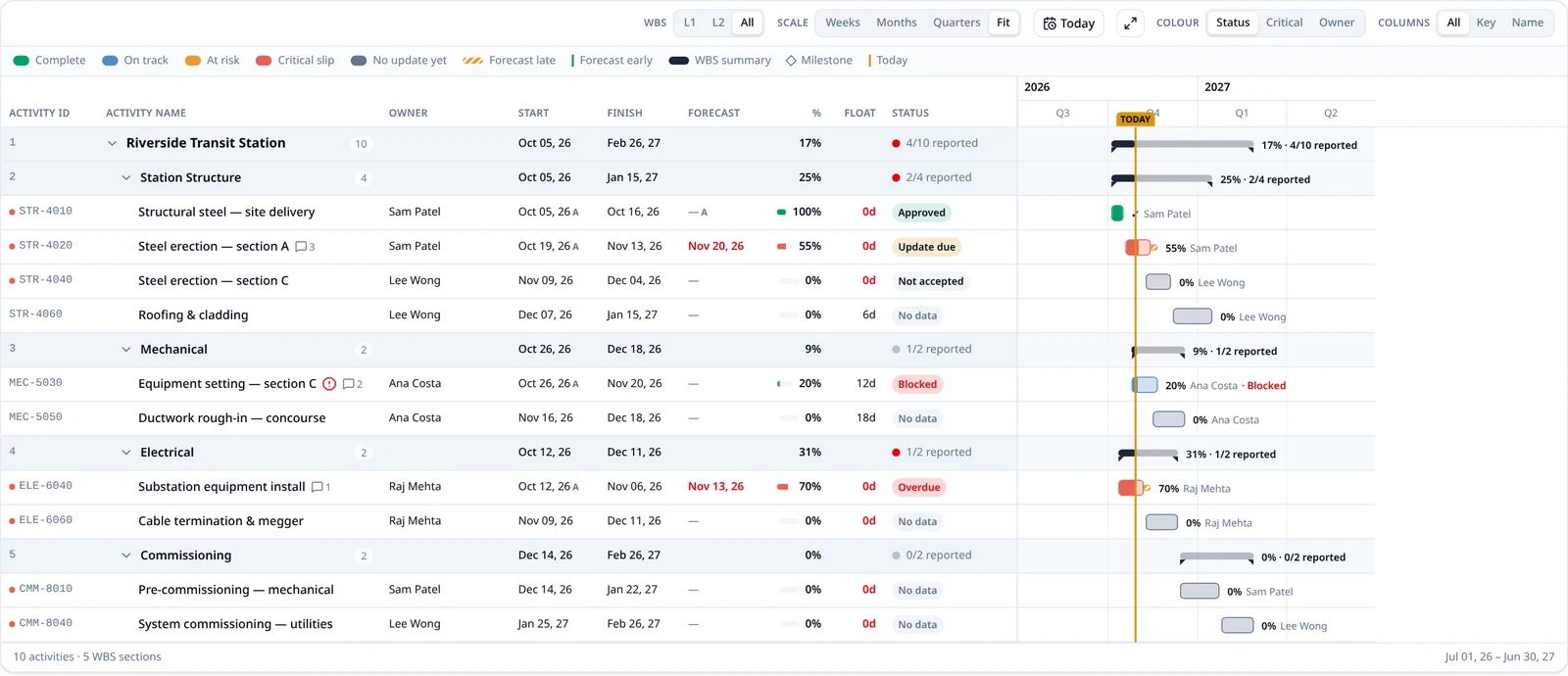Click the Critical slip legend swatch
The height and width of the screenshot is (676, 1568).
pyautogui.click(x=264, y=61)
